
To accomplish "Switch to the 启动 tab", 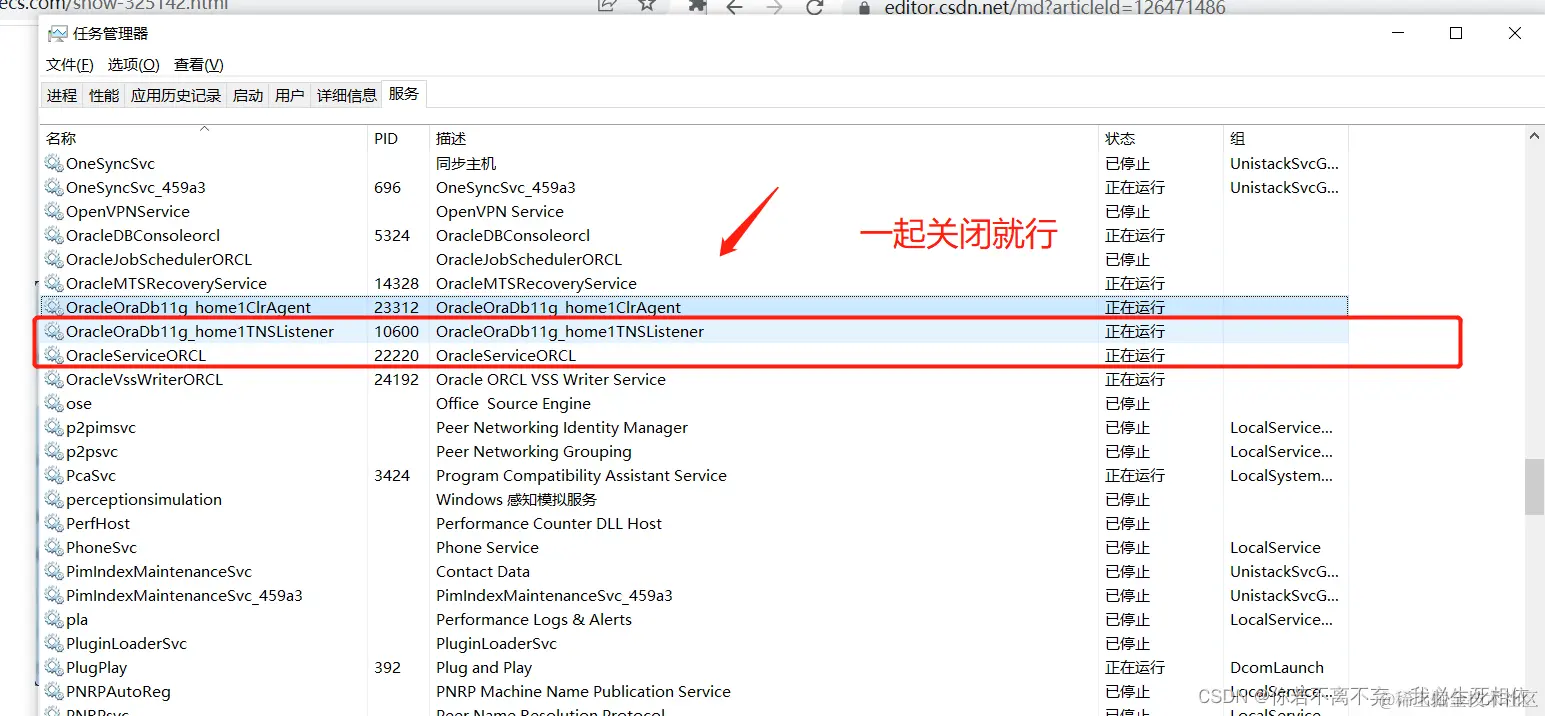I will point(248,95).
